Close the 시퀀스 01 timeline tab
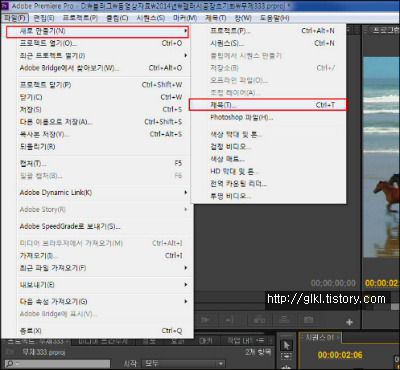The image size is (400, 370). click(338, 337)
